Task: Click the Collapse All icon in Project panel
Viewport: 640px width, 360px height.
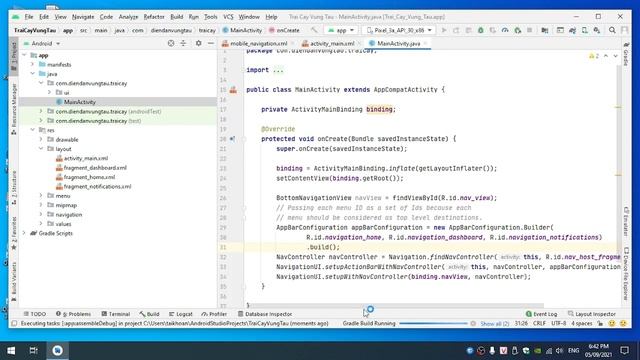Action: pyautogui.click(x=183, y=43)
